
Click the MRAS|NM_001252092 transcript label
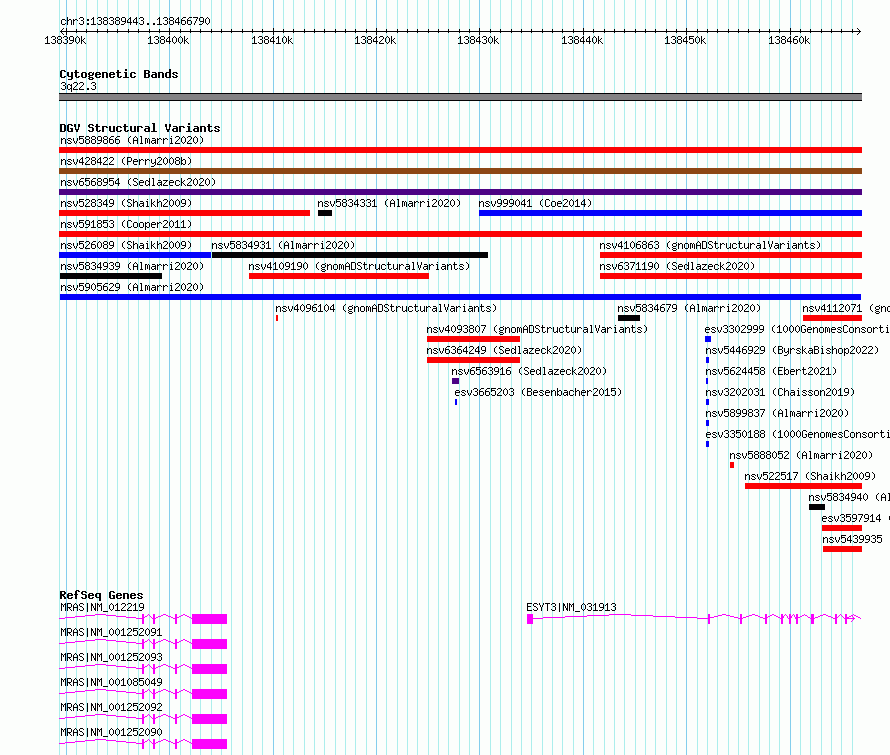[x=111, y=707]
